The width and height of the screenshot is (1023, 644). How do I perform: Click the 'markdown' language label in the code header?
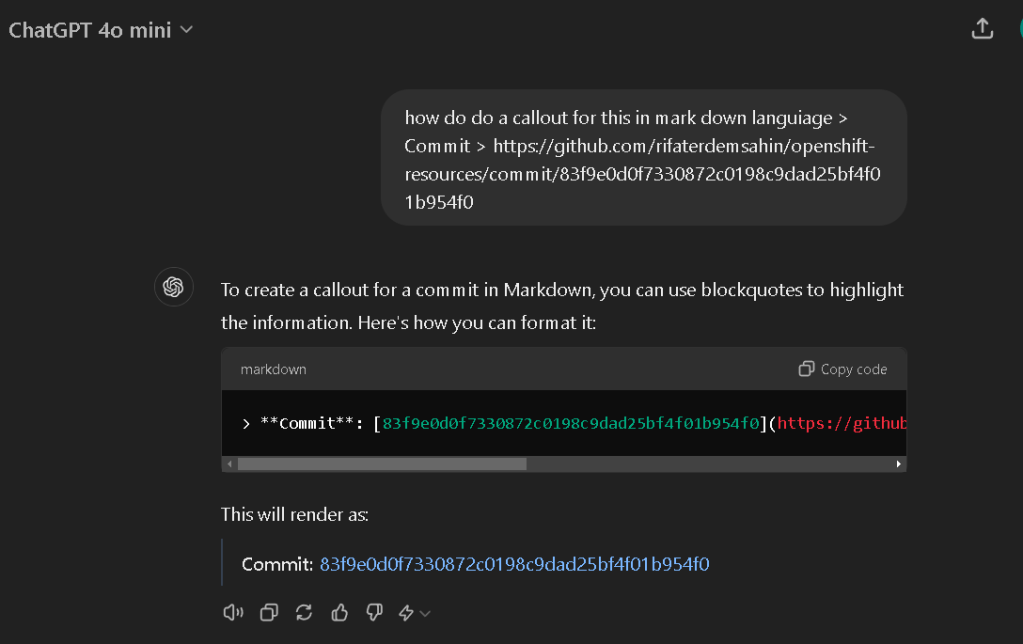(x=273, y=369)
